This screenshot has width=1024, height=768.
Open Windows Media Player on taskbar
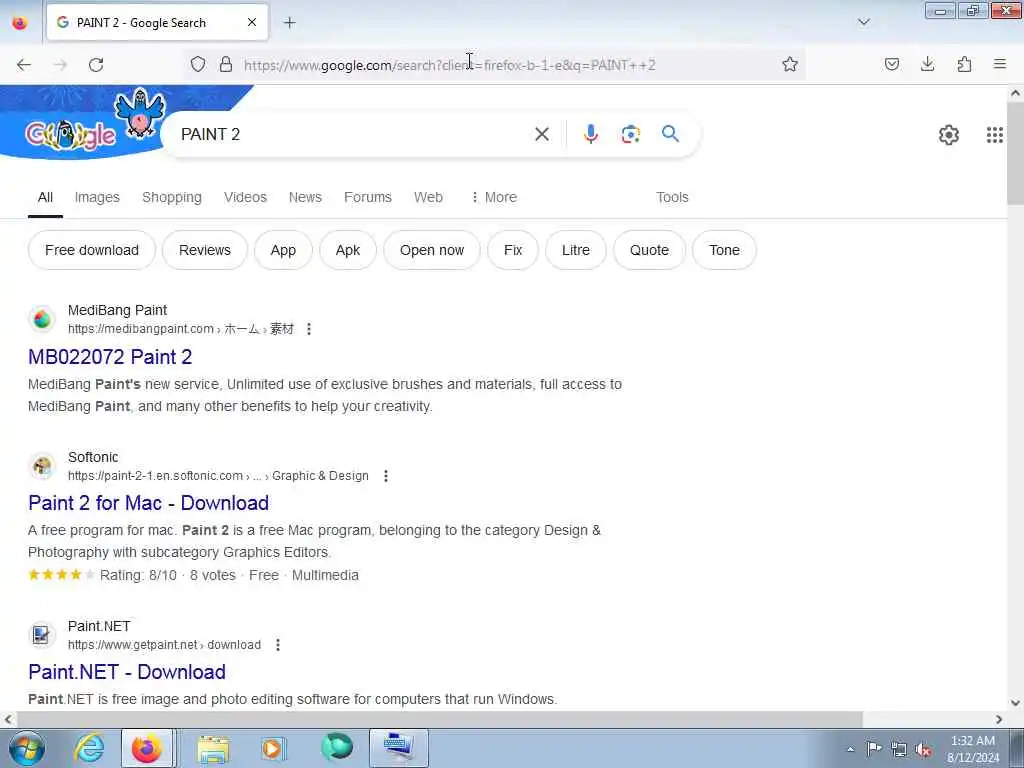pos(273,748)
